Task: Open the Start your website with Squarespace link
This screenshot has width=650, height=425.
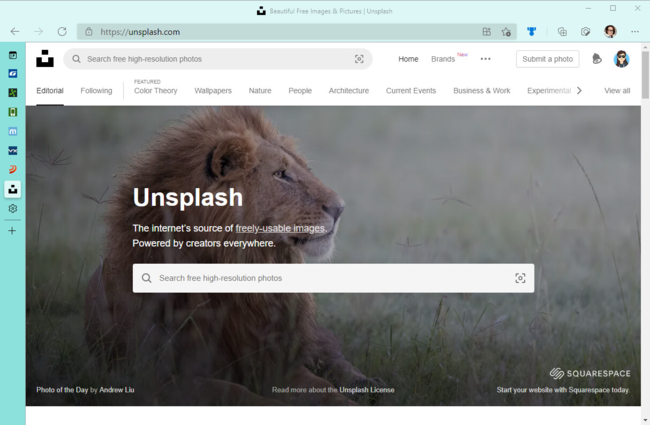Action: click(x=563, y=390)
